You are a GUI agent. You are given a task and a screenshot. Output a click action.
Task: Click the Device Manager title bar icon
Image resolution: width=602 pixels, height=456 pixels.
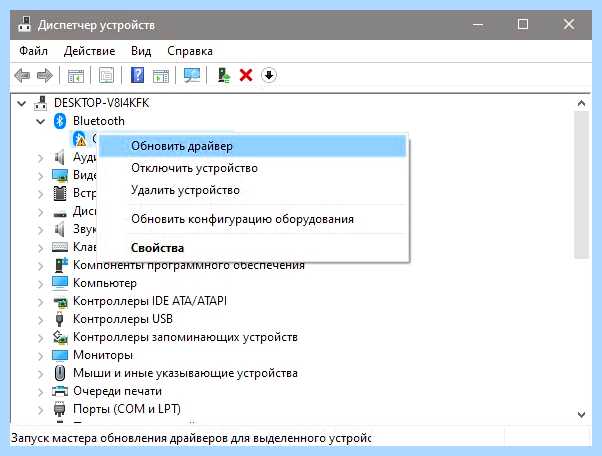tap(25, 25)
